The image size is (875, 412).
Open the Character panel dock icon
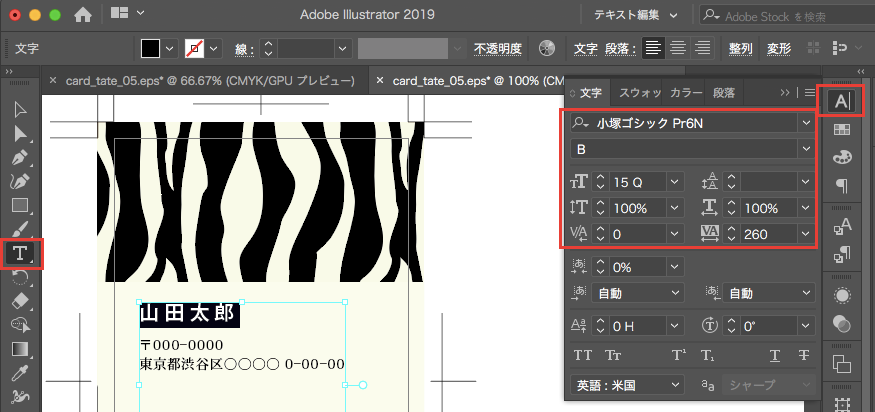842,101
